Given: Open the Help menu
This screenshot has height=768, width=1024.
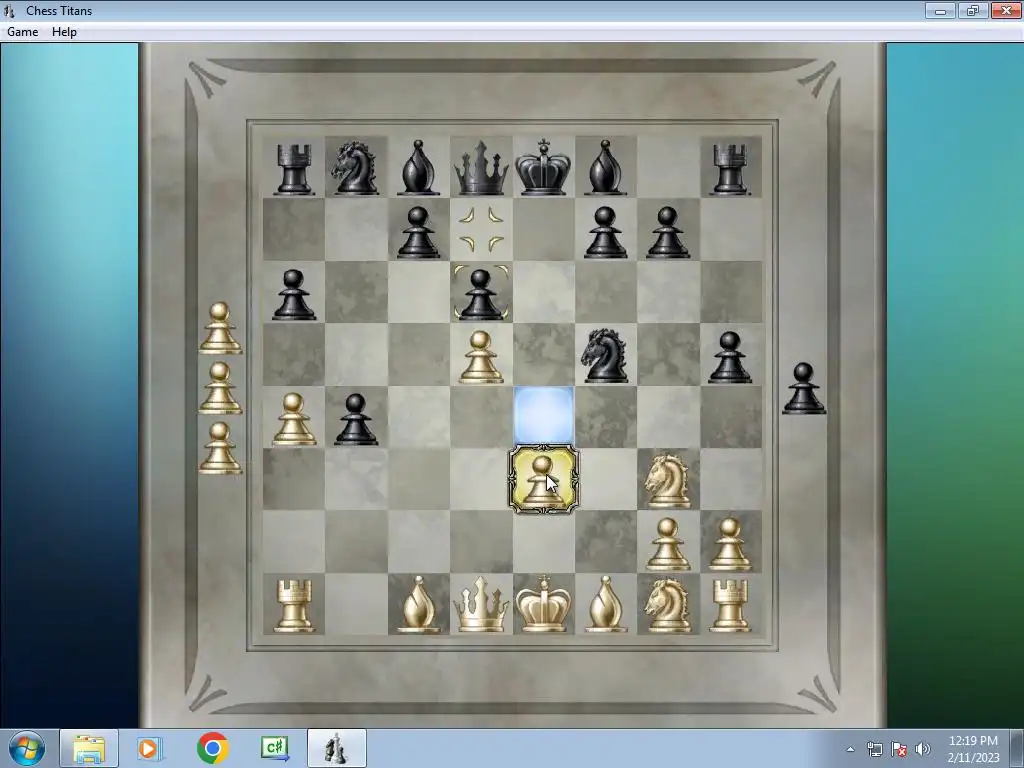Looking at the screenshot, I should click(x=64, y=32).
